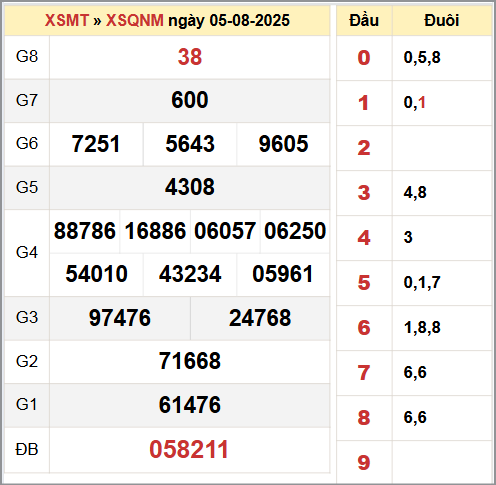496x485 pixels.
Task: Select the ĐB special prize 058211
Action: pos(189,450)
